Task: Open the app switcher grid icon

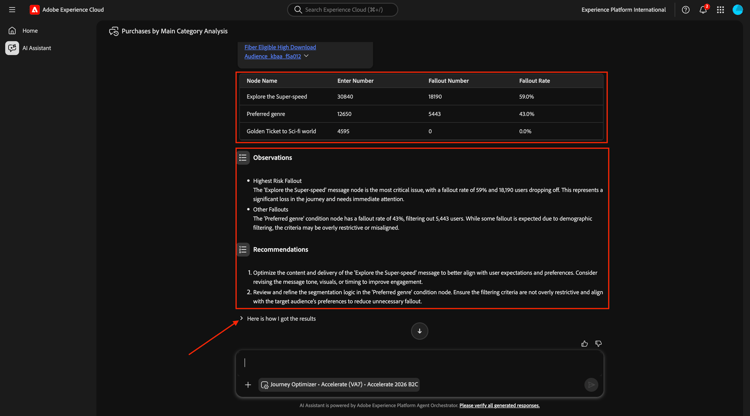Action: coord(720,10)
